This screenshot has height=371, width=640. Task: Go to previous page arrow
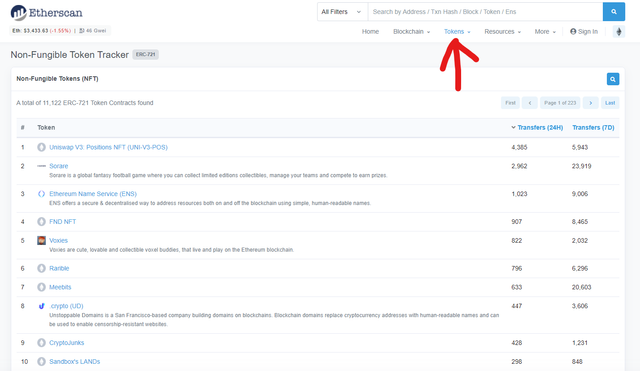point(530,103)
